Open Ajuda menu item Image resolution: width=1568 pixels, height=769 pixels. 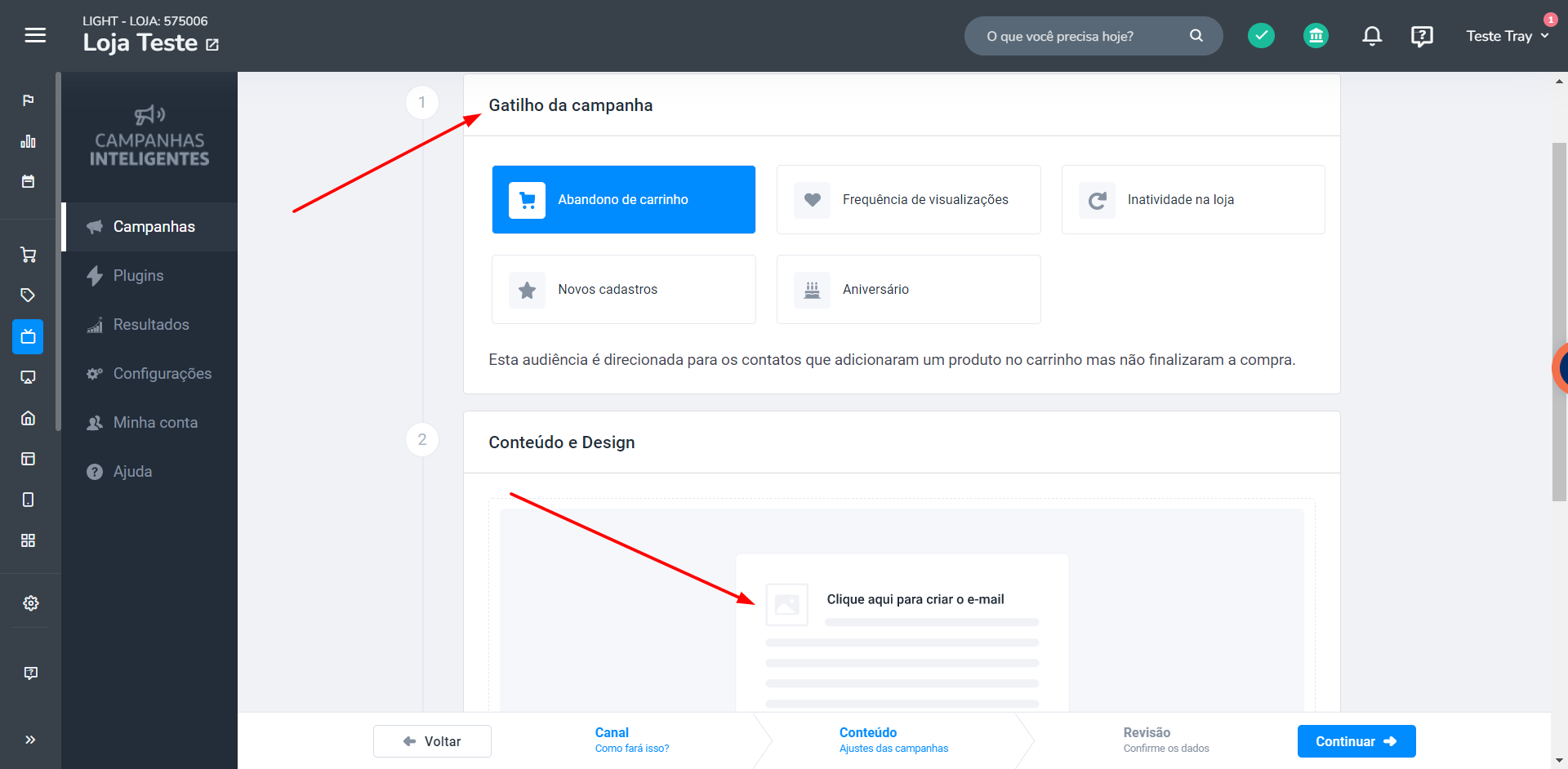[x=150, y=472]
